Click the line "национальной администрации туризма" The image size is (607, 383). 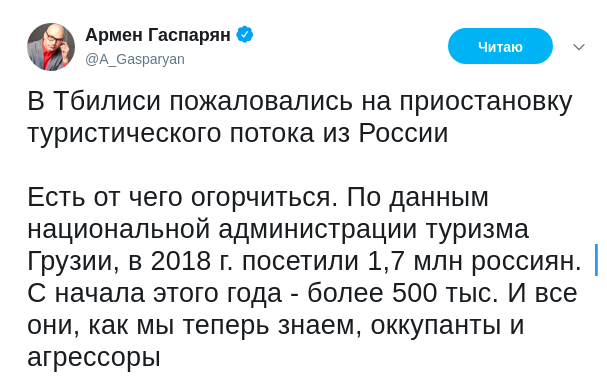278,229
